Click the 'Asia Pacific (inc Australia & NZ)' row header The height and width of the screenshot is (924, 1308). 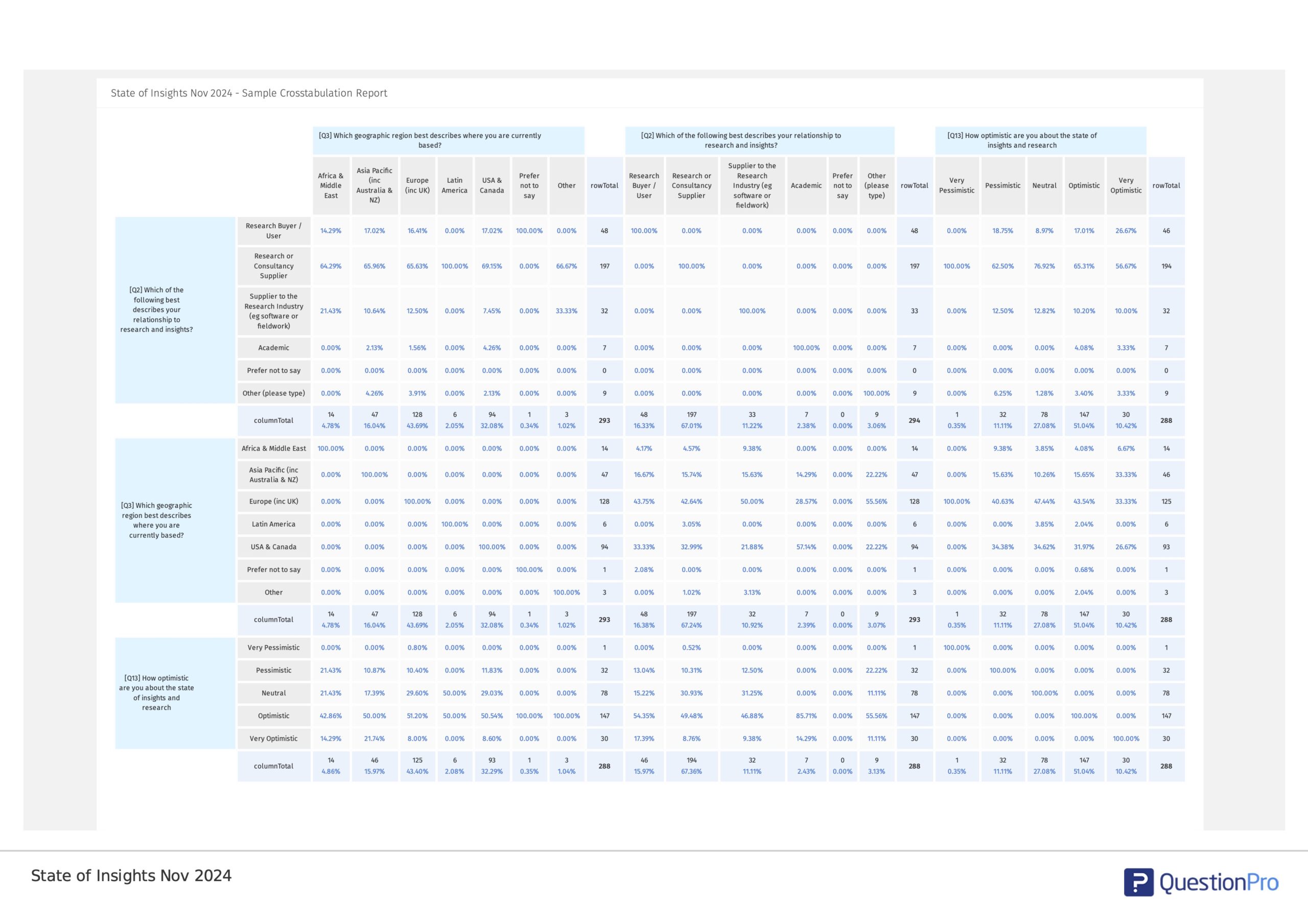274,475
